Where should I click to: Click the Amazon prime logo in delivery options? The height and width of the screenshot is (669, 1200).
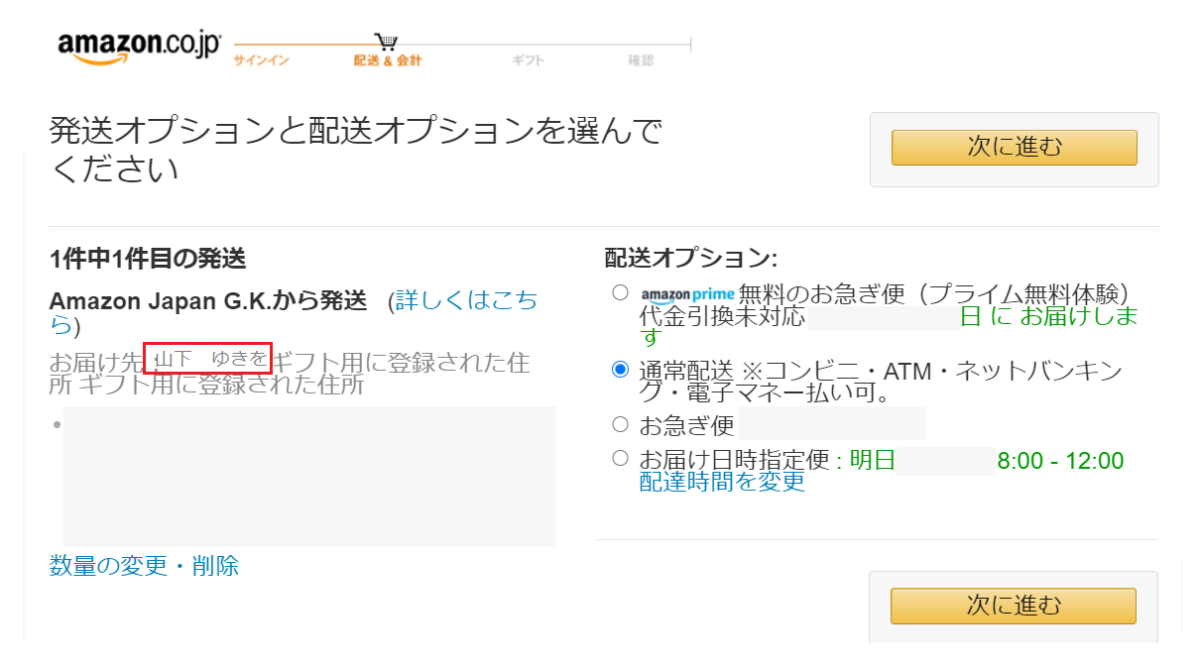(x=687, y=295)
